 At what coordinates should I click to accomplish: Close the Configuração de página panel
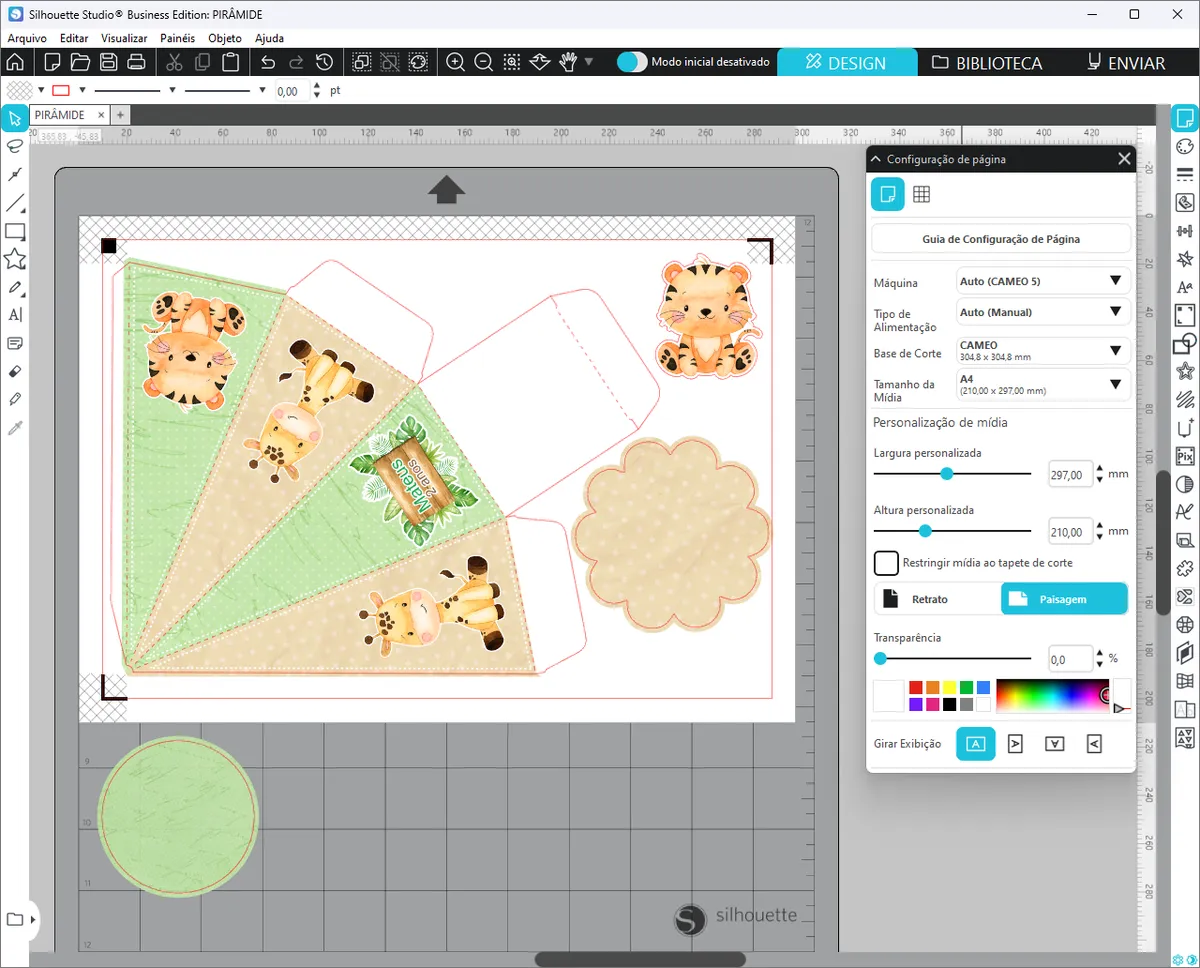coord(1124,159)
